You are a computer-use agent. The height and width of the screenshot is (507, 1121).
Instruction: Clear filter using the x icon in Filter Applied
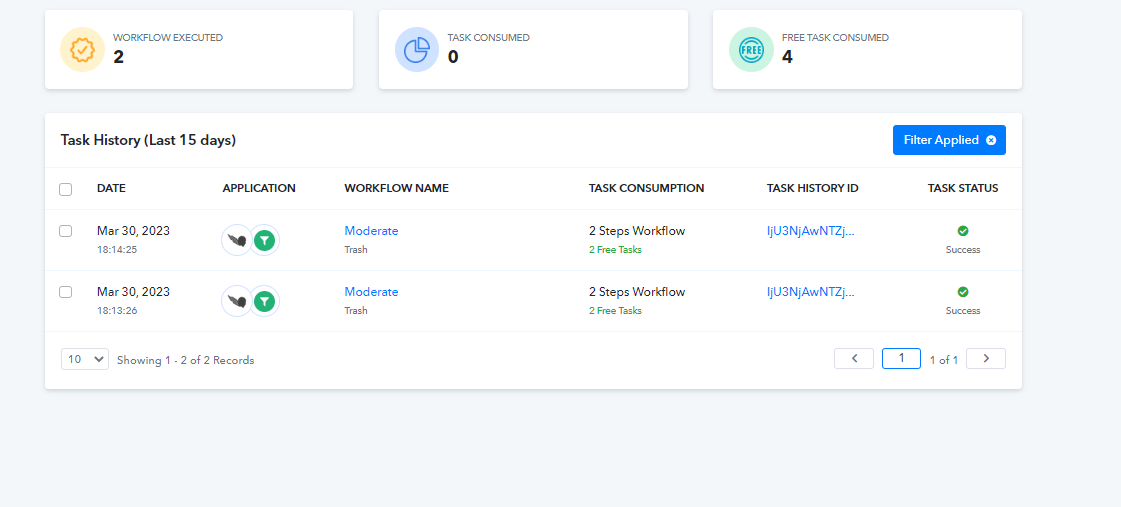(x=991, y=140)
